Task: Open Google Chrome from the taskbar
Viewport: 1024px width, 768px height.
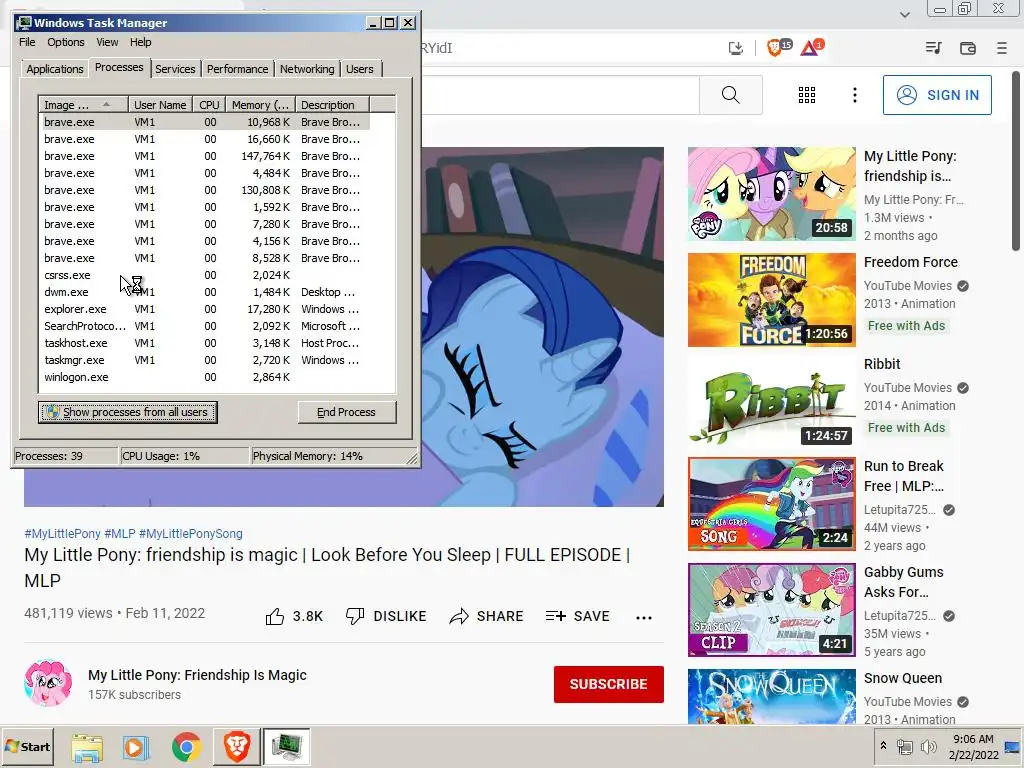Action: coord(186,747)
